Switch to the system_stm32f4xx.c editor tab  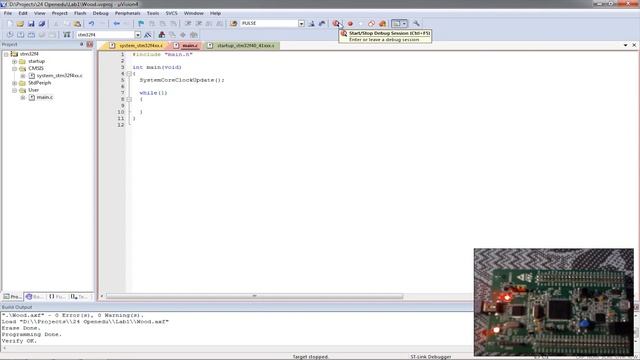point(137,46)
